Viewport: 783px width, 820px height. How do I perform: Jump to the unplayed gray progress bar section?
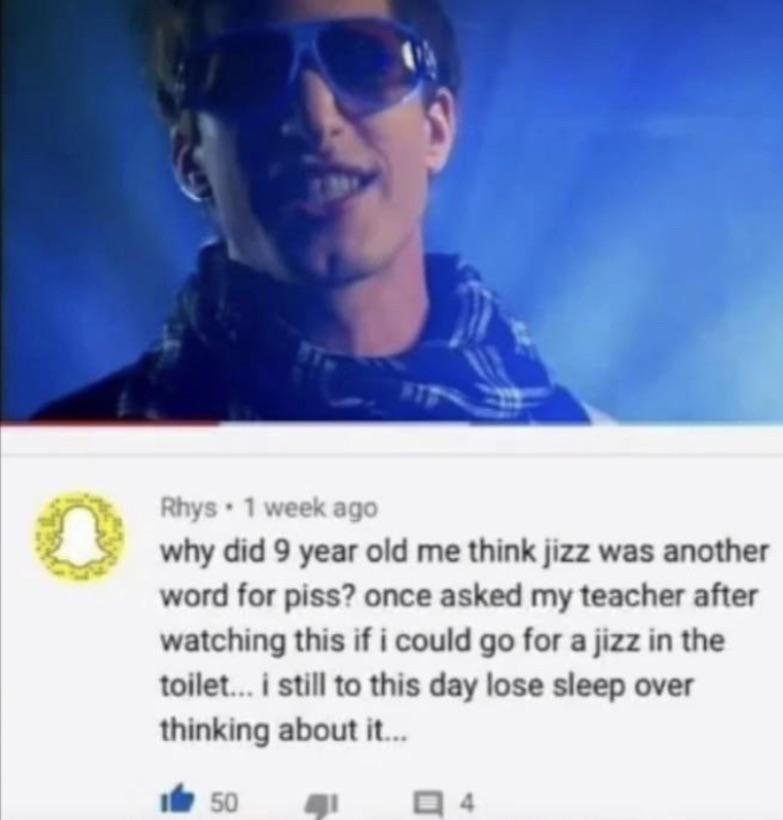point(501,423)
